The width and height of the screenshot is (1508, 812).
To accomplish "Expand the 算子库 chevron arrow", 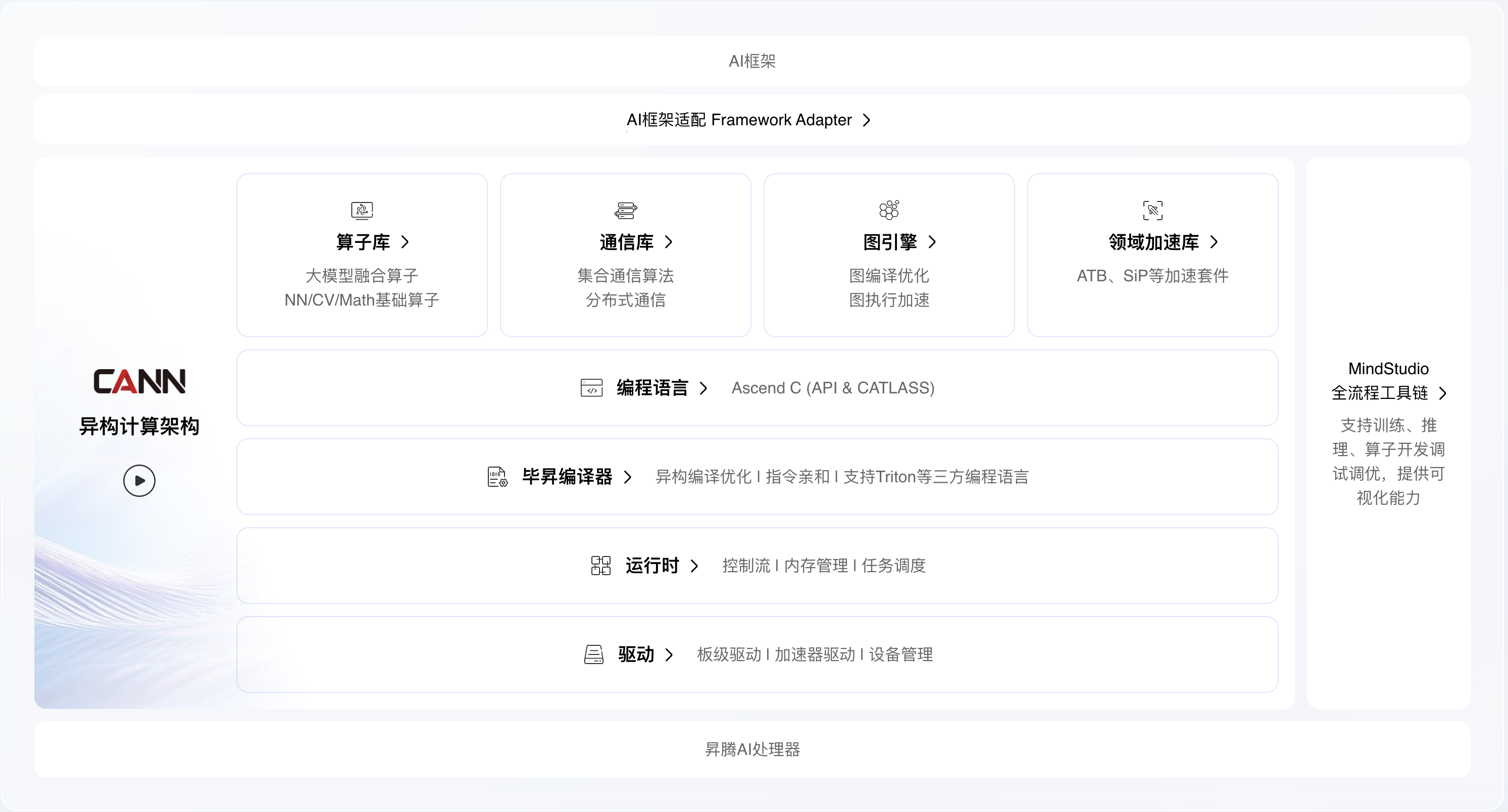I will click(405, 242).
